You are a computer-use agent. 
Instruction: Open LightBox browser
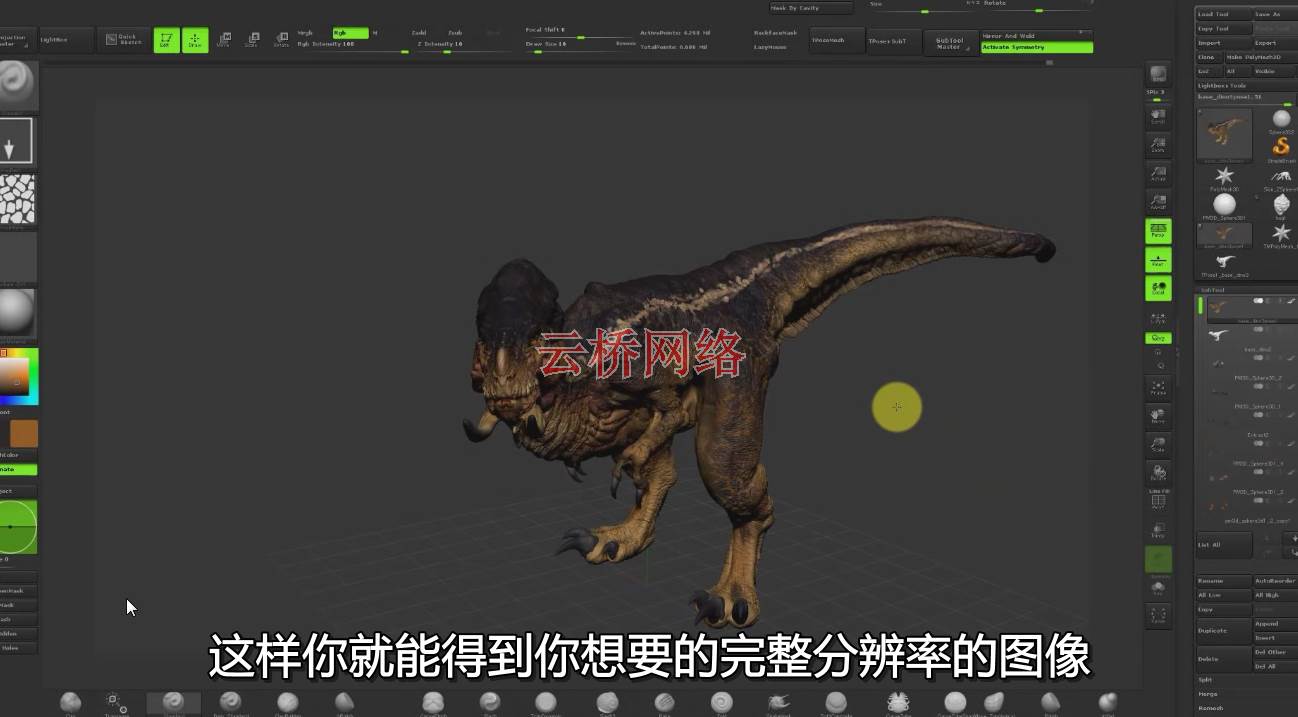coord(66,40)
